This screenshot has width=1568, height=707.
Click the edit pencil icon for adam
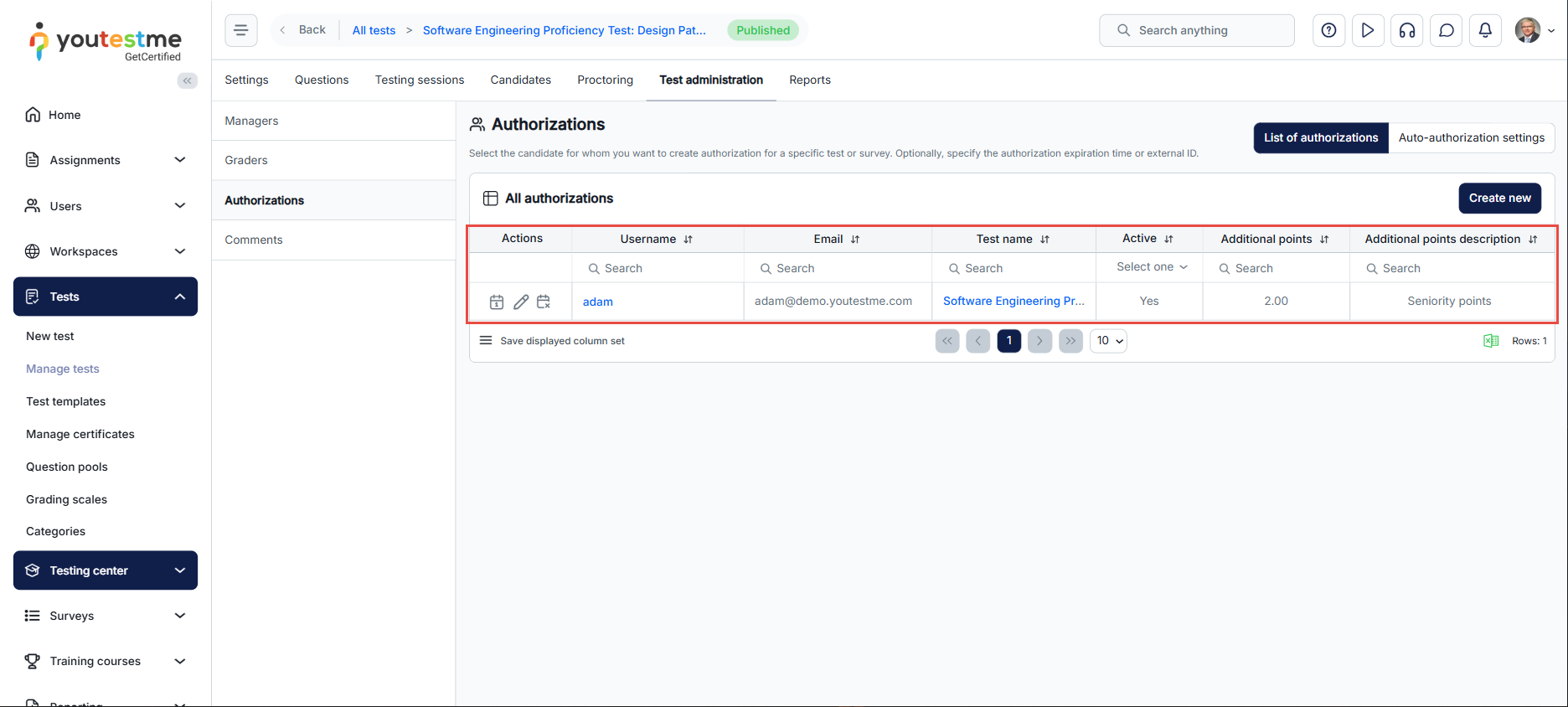[x=520, y=302]
